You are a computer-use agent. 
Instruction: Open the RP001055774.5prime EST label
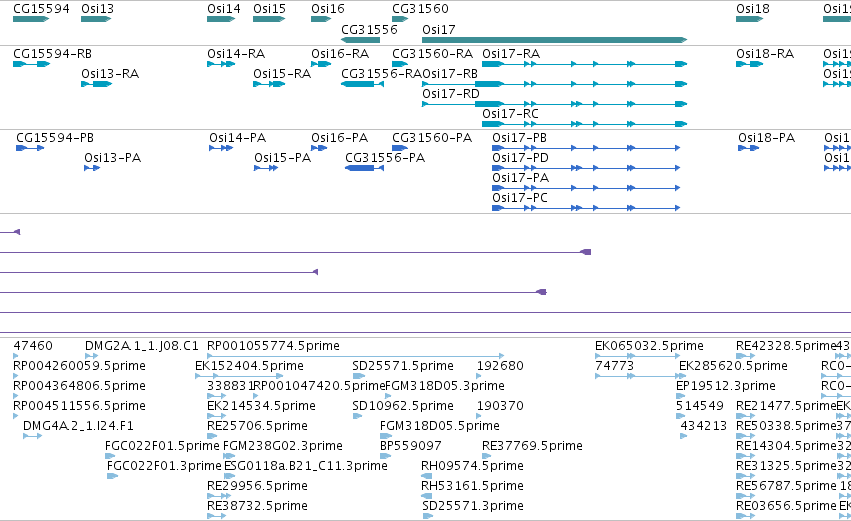(273, 346)
